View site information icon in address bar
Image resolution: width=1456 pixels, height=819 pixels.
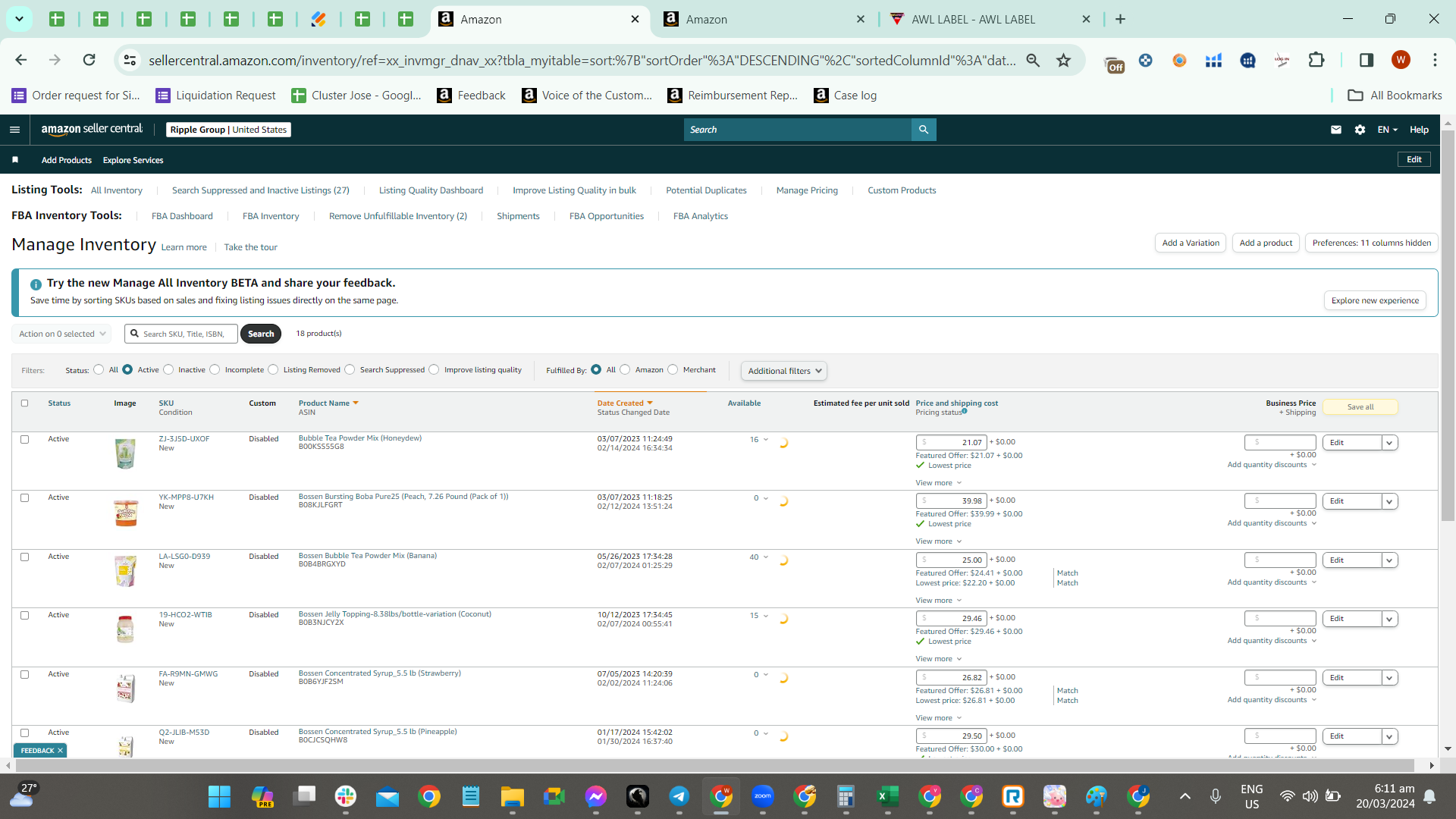point(130,60)
